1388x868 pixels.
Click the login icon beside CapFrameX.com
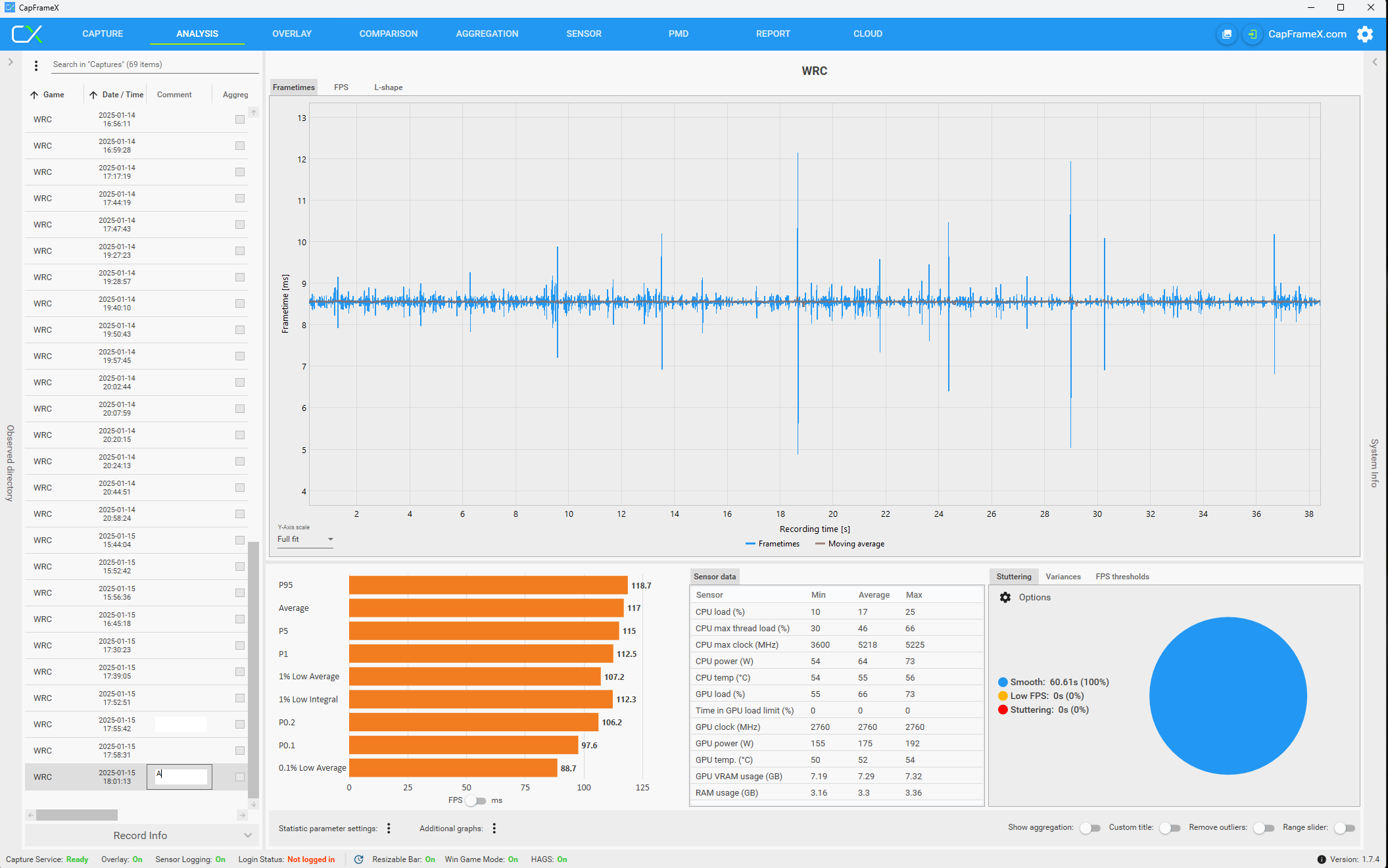(x=1253, y=34)
